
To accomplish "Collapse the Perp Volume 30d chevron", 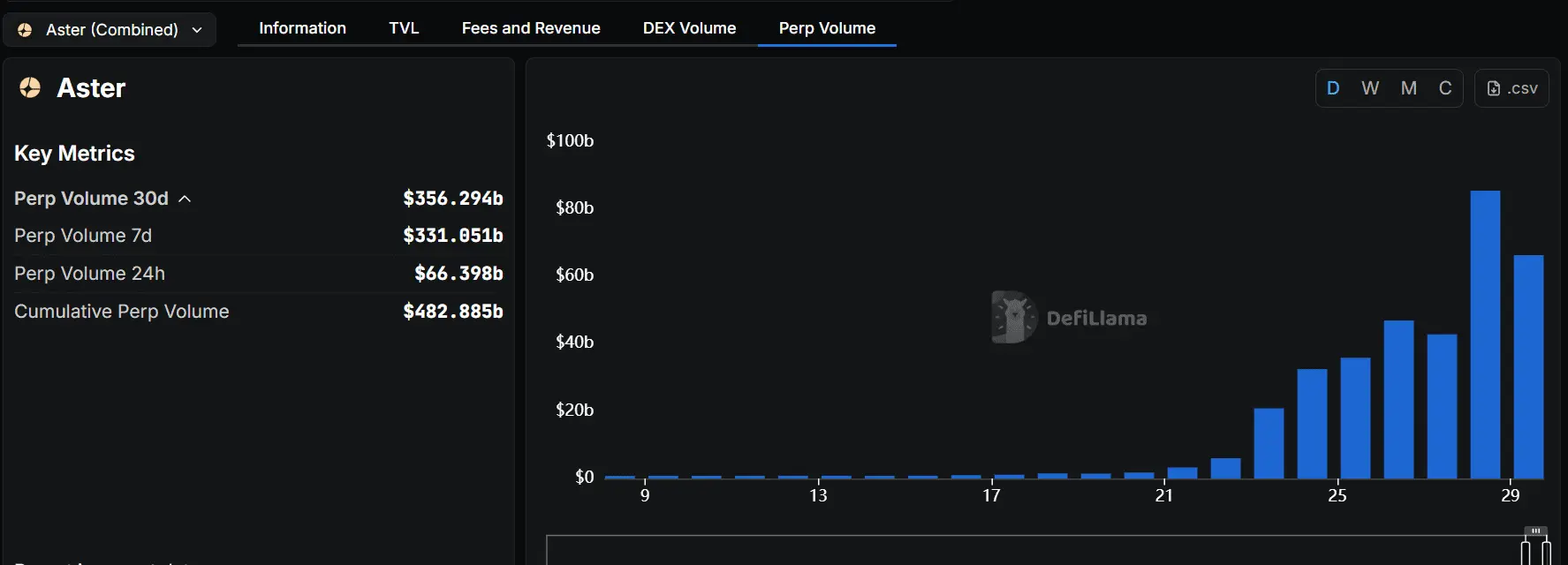I will pos(185,199).
